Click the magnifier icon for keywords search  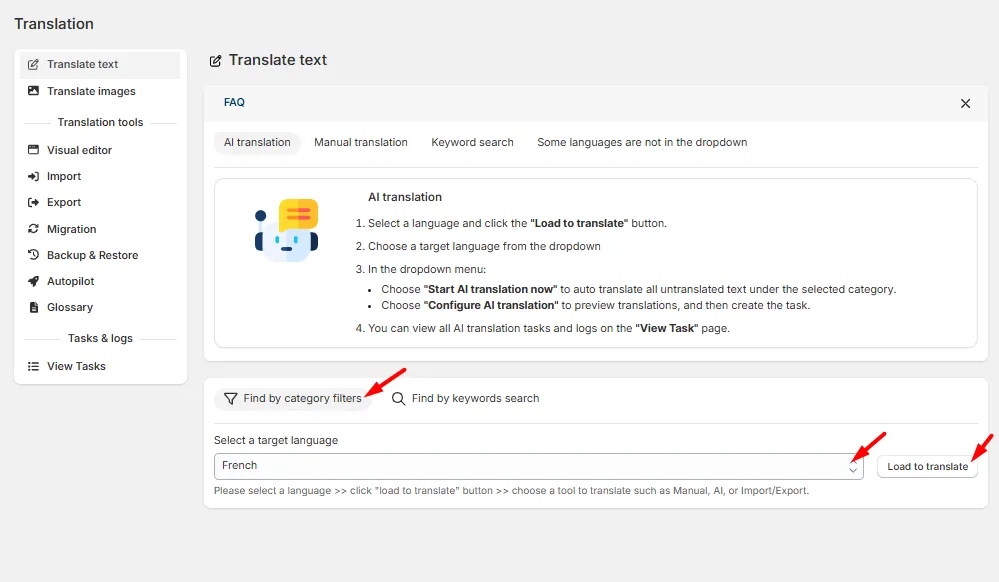click(398, 398)
